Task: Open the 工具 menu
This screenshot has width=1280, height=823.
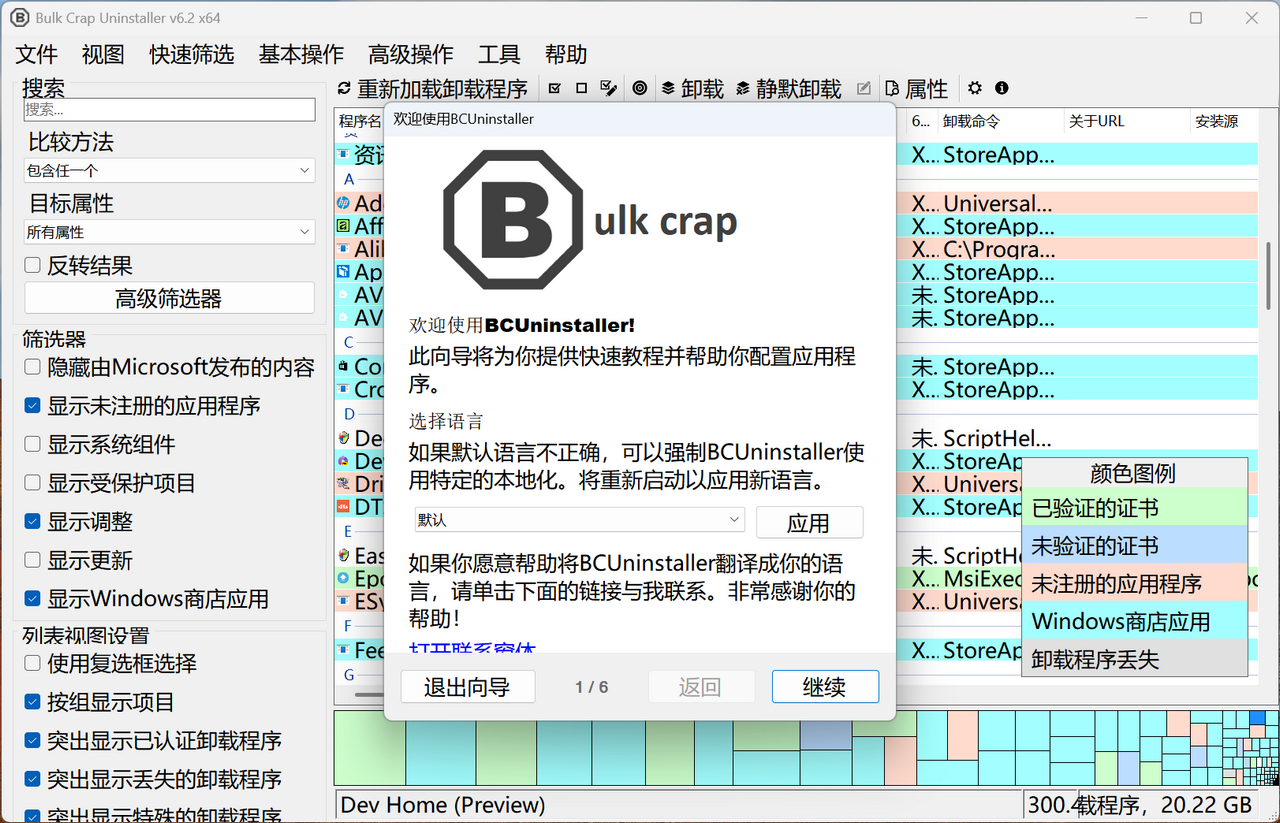Action: [x=499, y=54]
